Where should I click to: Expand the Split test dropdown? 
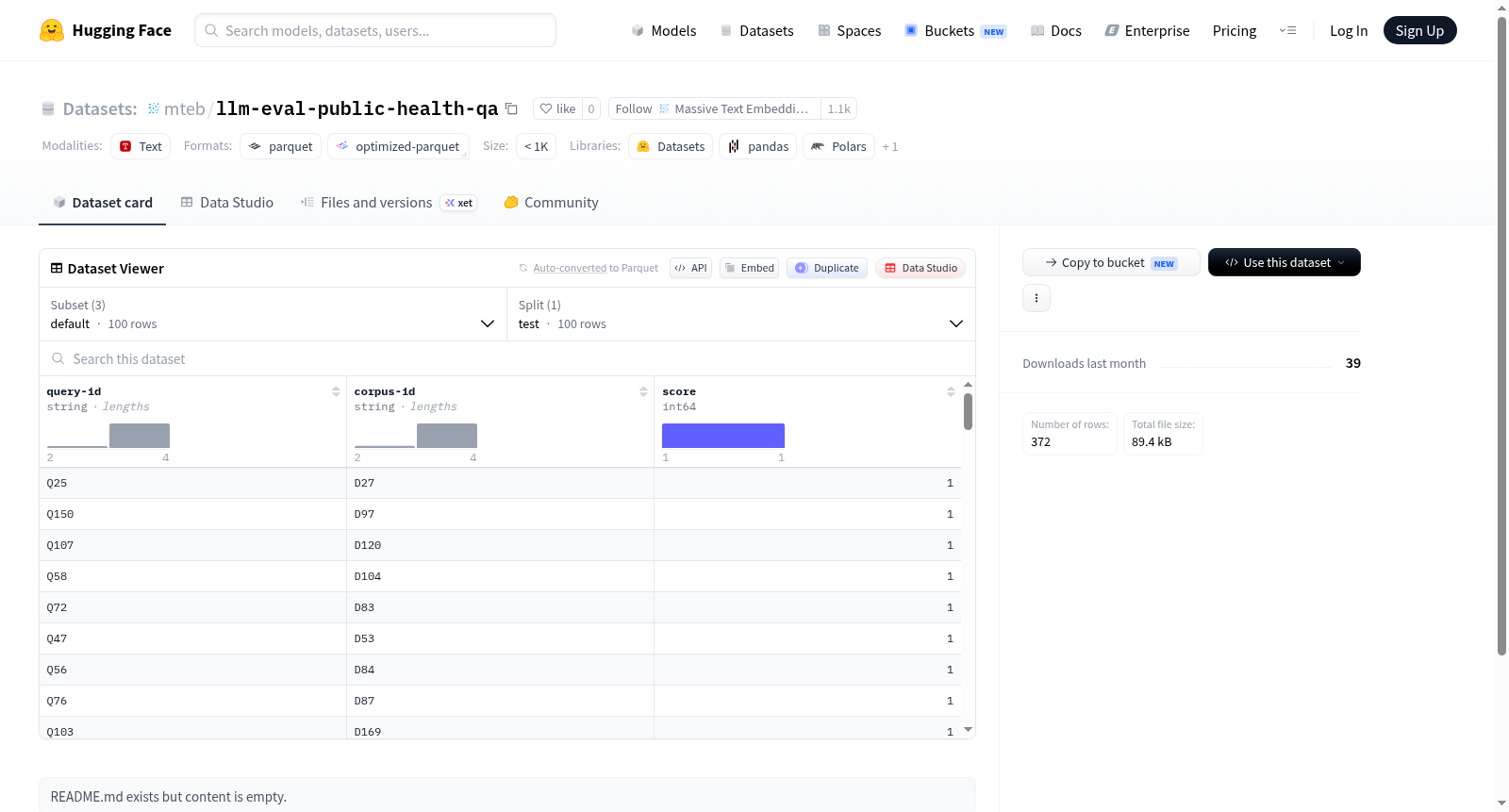point(741,314)
